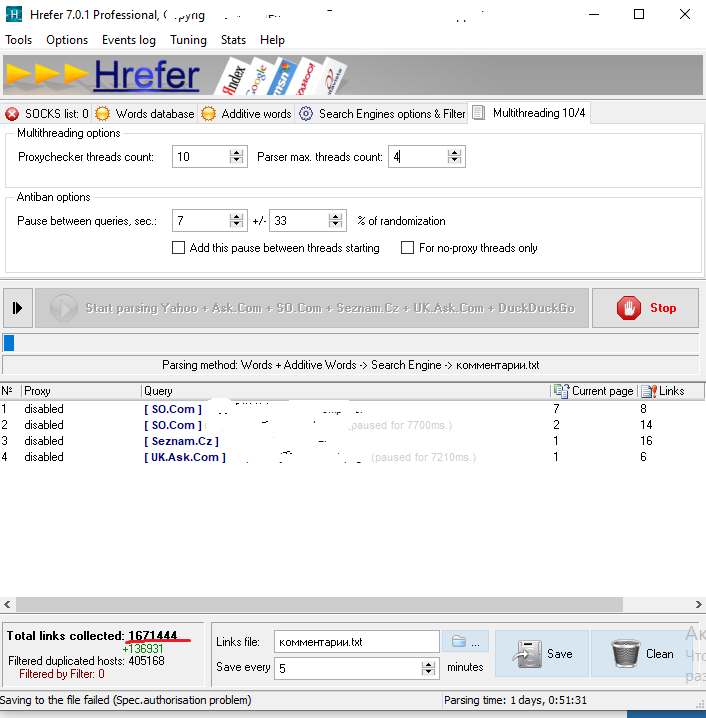
Task: Click the Links column icon
Action: pos(649,391)
